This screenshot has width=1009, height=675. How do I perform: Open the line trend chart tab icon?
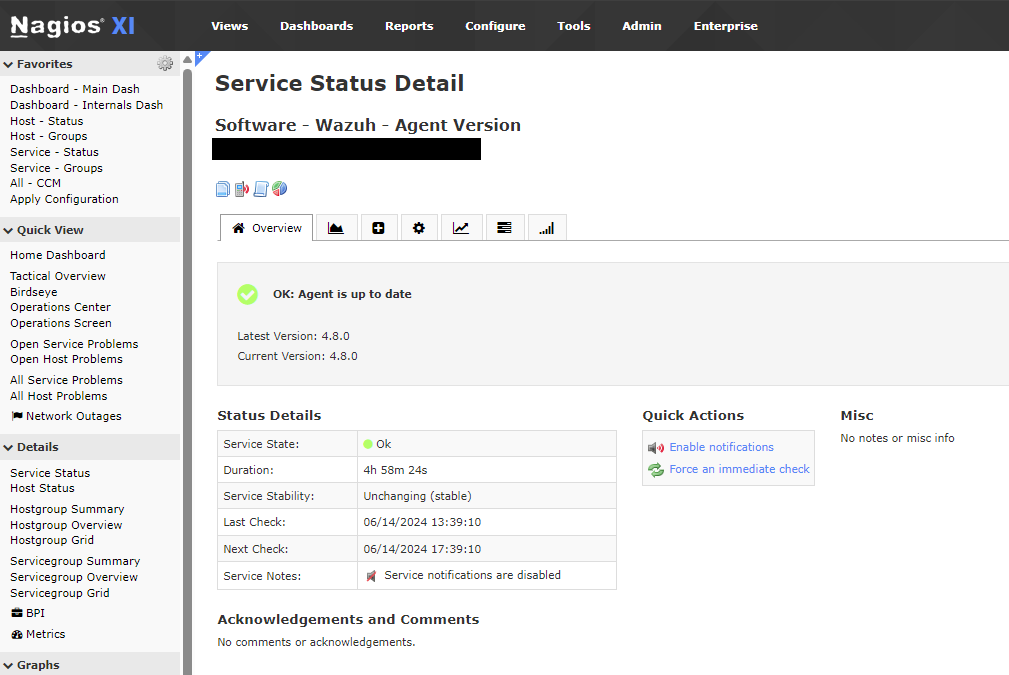point(461,228)
